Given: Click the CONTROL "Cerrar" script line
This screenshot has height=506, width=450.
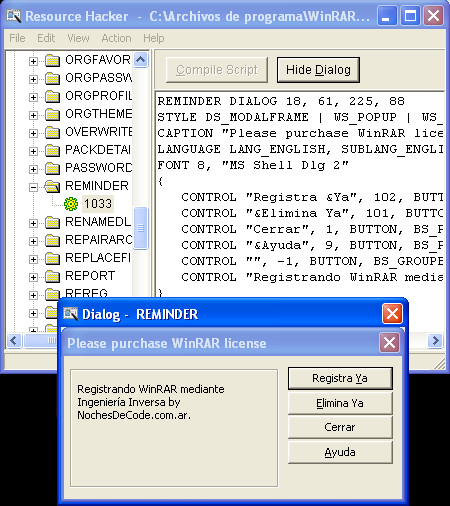Looking at the screenshot, I should point(312,229).
